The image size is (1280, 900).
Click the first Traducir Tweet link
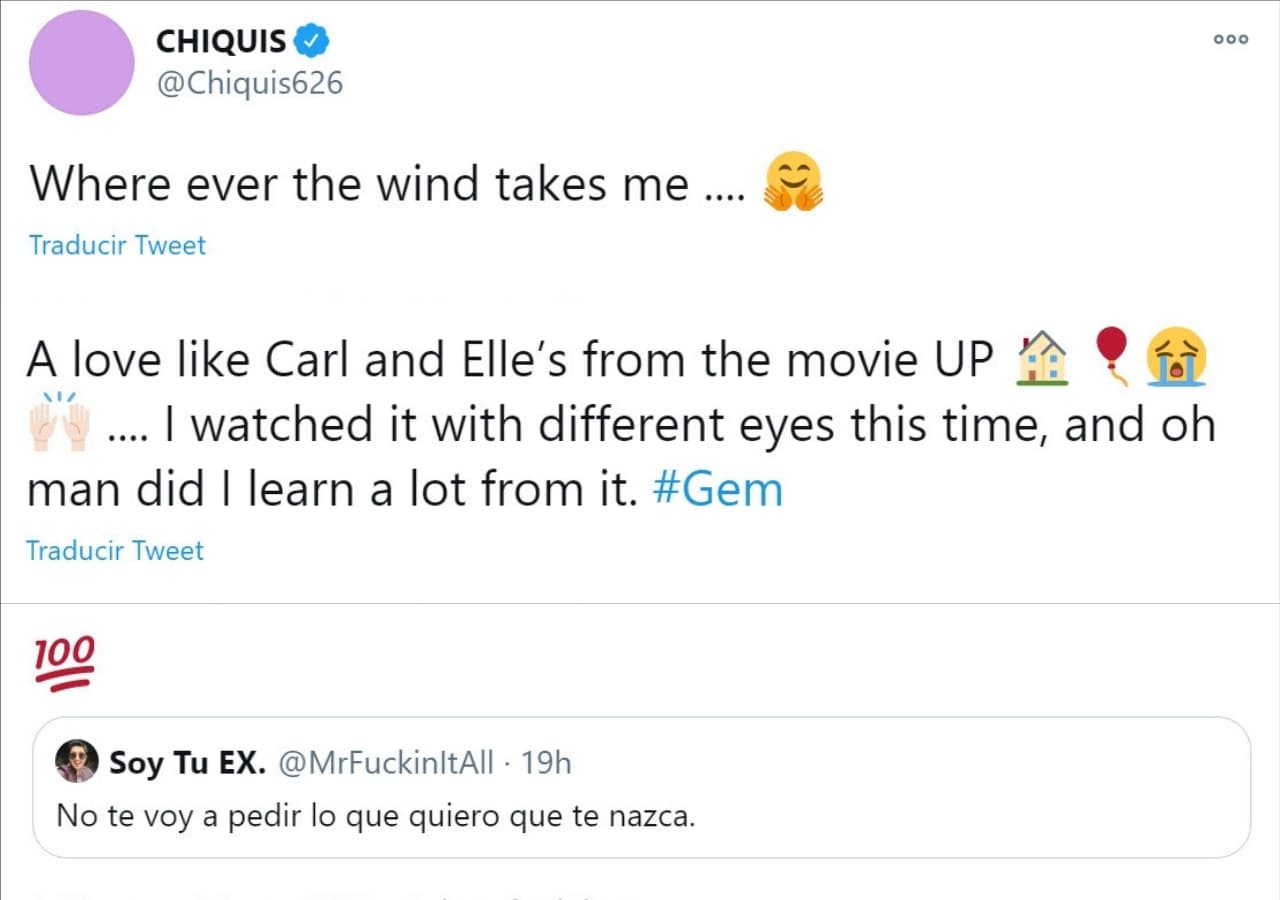click(x=116, y=245)
